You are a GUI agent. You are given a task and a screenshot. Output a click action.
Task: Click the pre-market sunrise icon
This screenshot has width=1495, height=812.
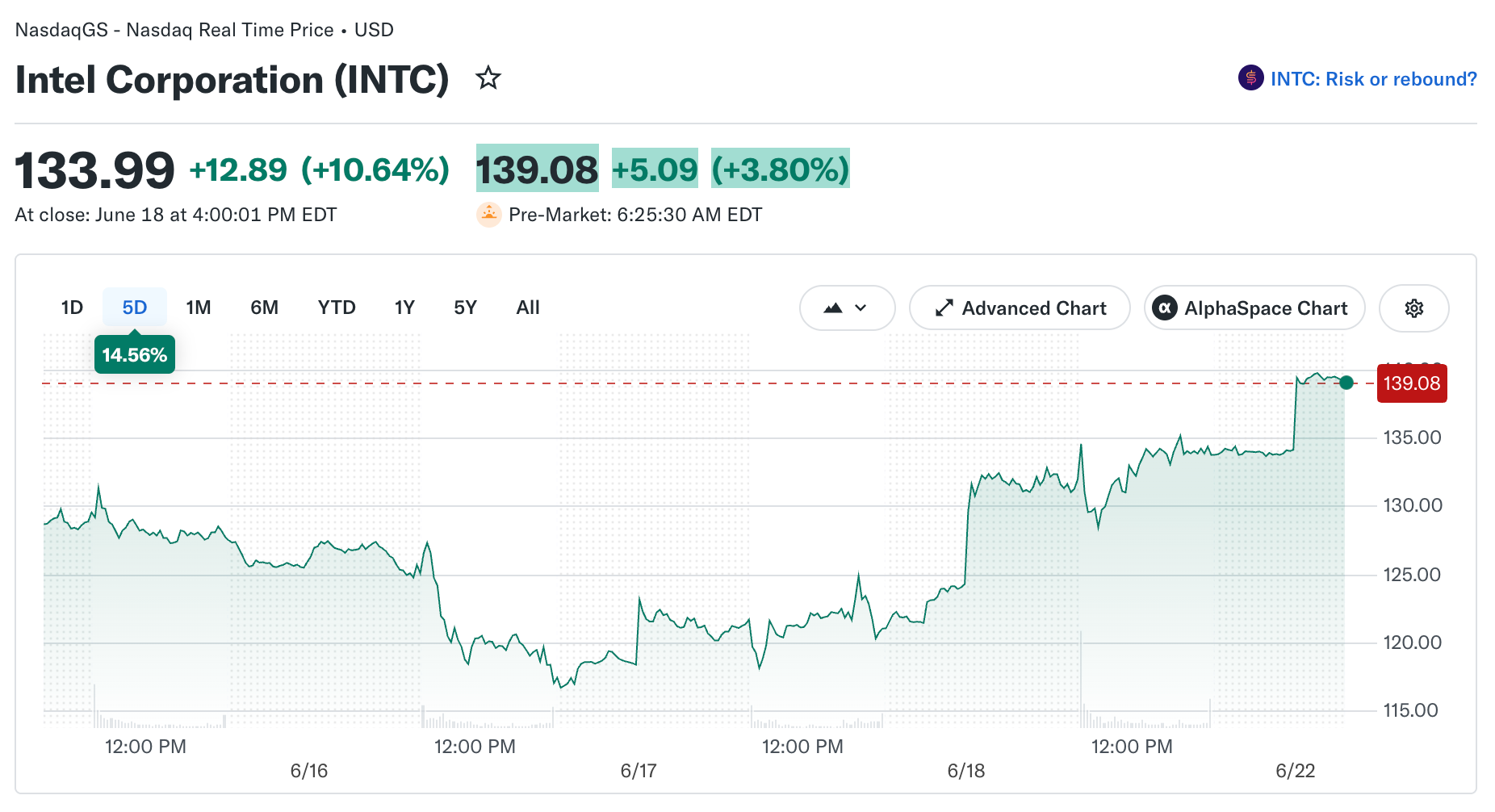[x=488, y=215]
